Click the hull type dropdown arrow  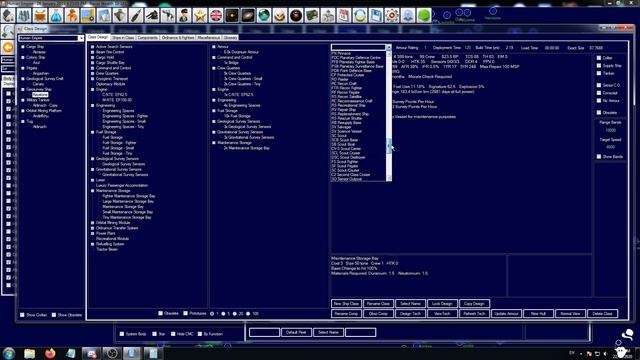pyautogui.click(x=389, y=47)
